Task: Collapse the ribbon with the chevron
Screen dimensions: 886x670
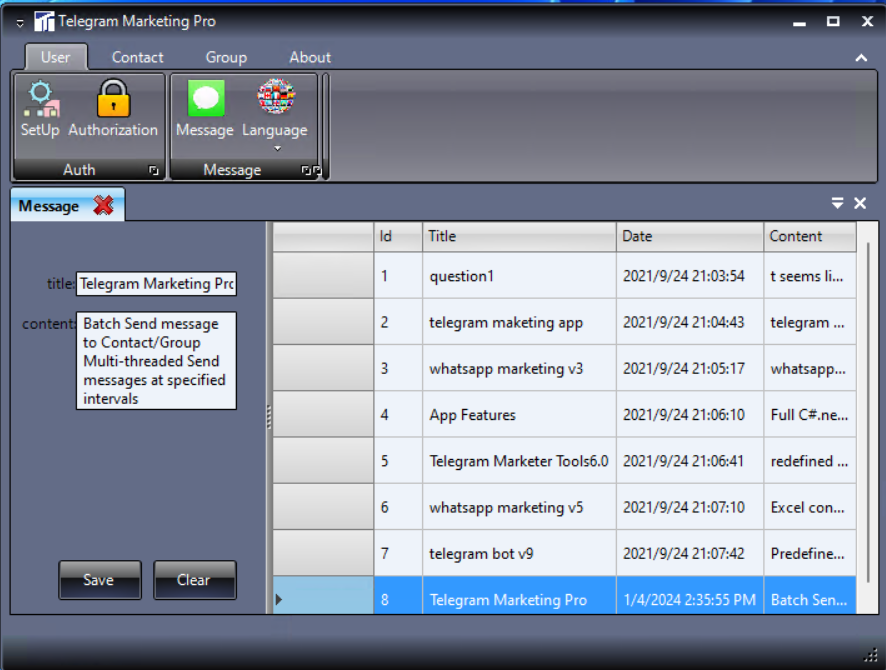Action: tap(861, 58)
